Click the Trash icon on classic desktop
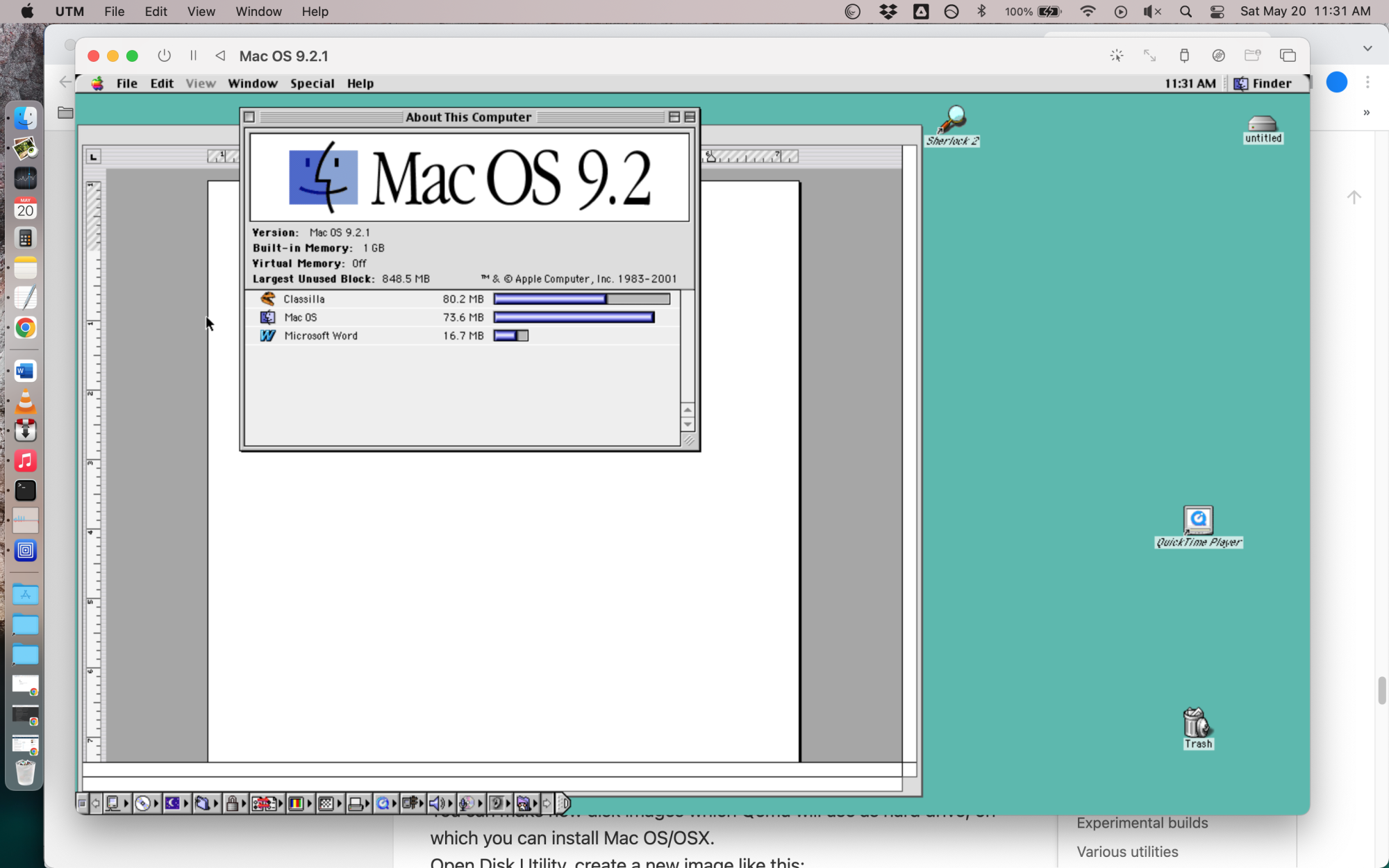Screen dimensions: 1389x868 tap(1197, 724)
